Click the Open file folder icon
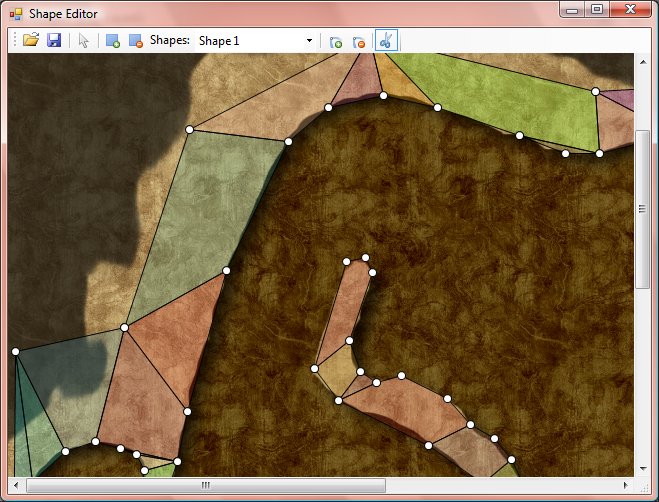This screenshot has height=502, width=659. tap(31, 41)
